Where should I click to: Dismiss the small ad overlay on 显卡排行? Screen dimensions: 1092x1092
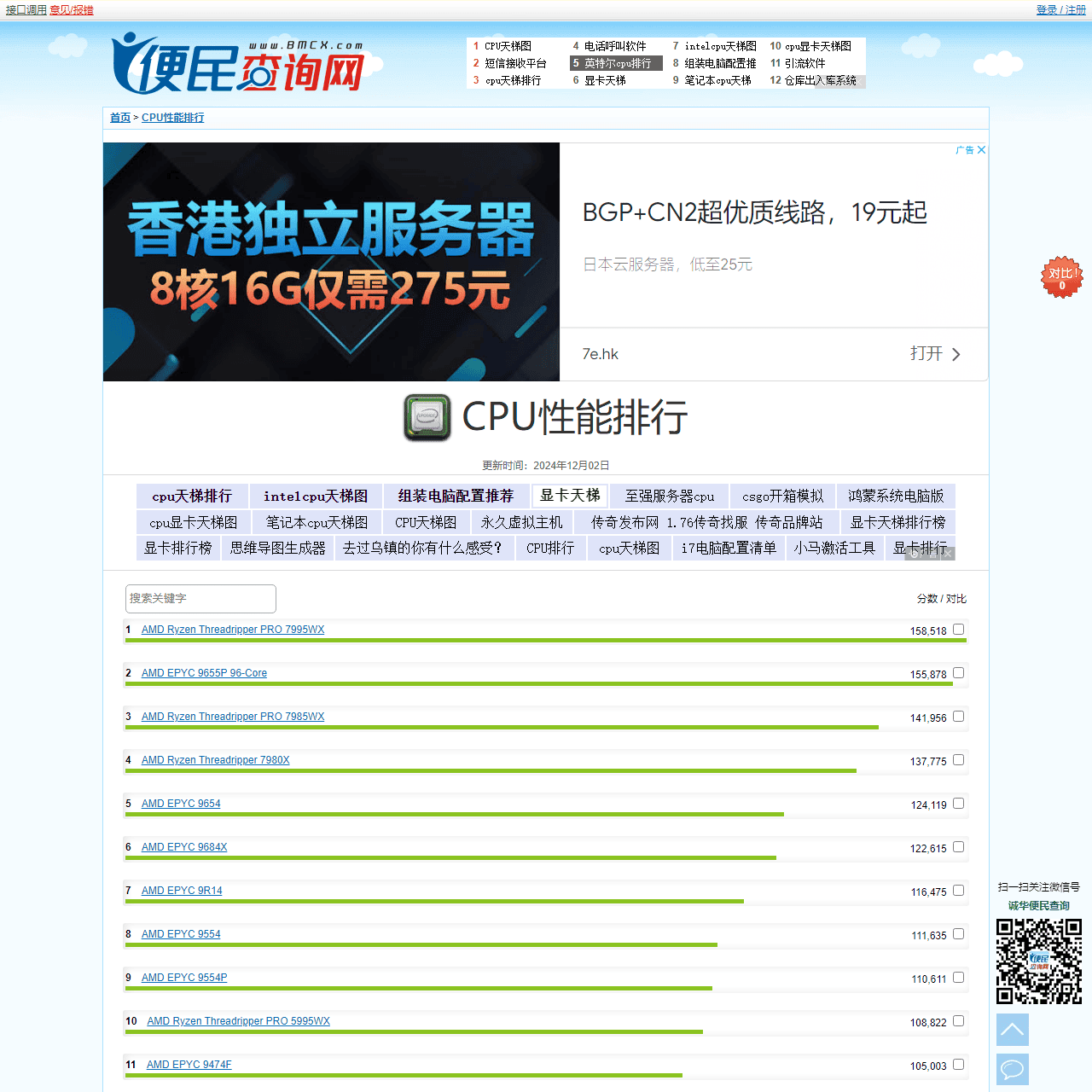point(947,553)
